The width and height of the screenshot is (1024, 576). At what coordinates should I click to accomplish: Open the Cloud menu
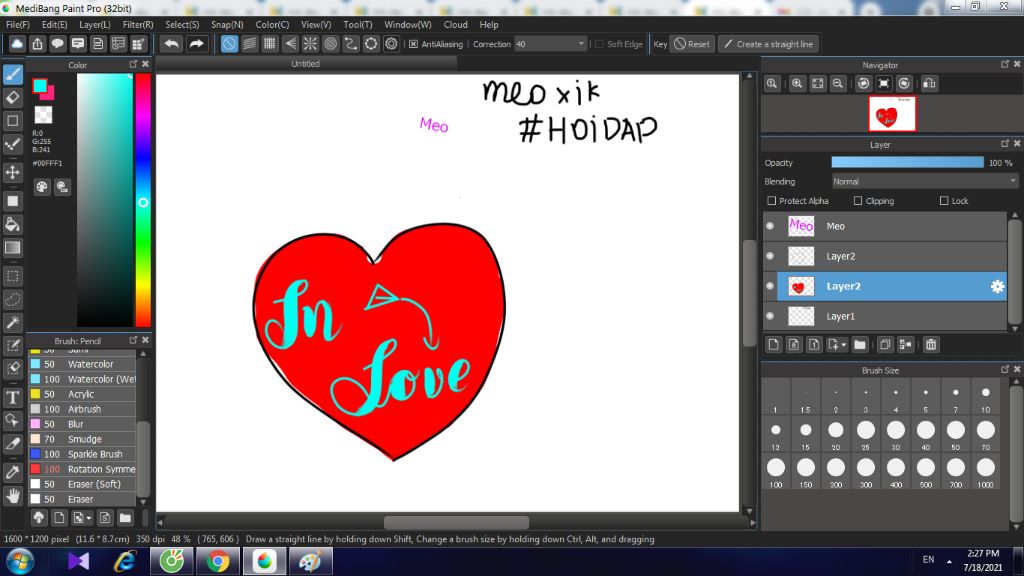tap(455, 24)
